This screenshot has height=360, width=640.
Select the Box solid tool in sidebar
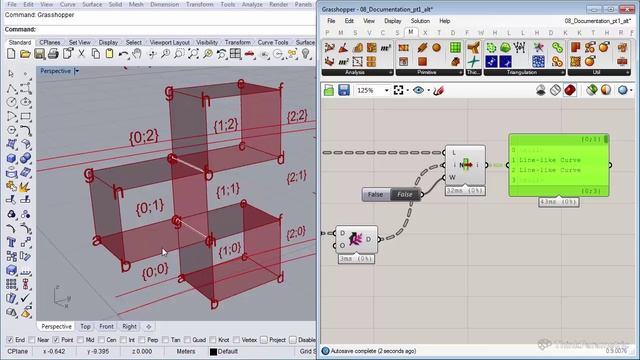pyautogui.click(x=11, y=158)
